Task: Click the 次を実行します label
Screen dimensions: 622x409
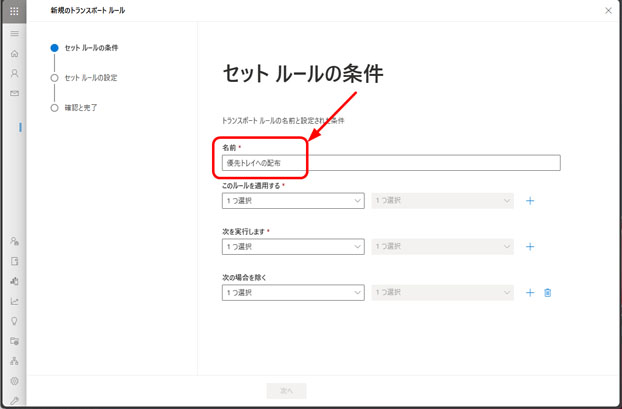Action: click(x=243, y=232)
